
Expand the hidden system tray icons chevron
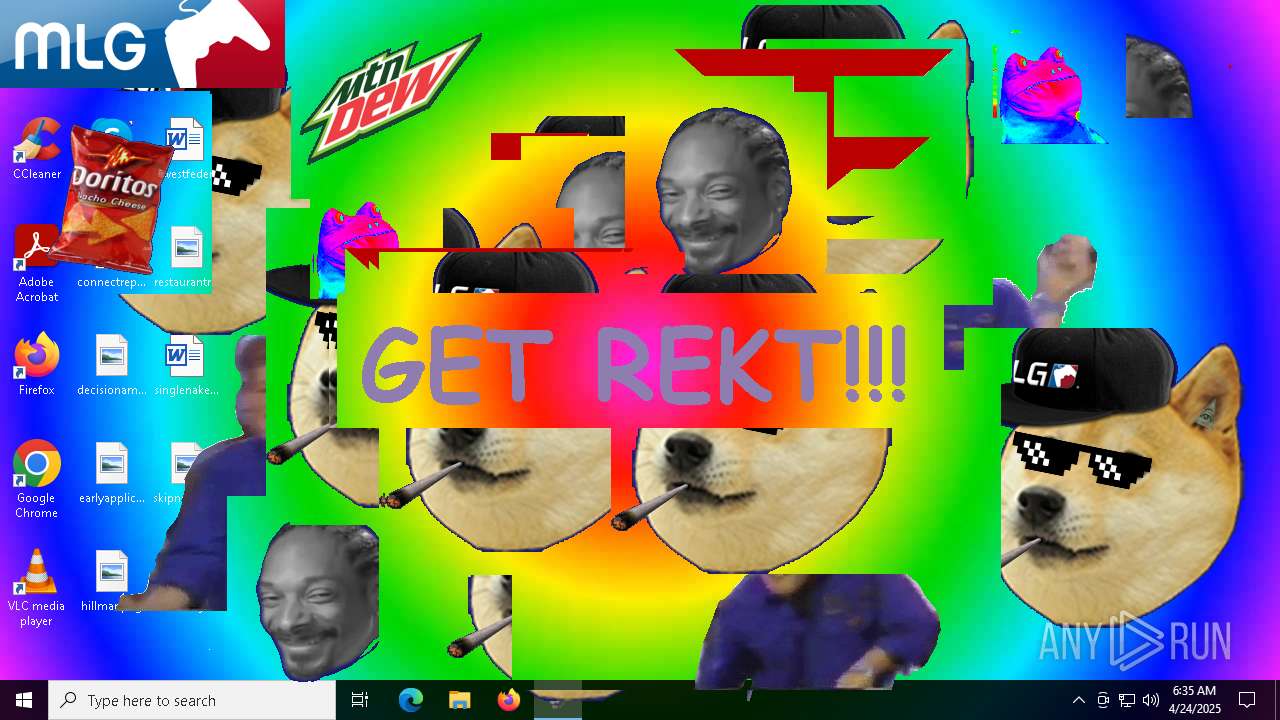coord(1078,700)
